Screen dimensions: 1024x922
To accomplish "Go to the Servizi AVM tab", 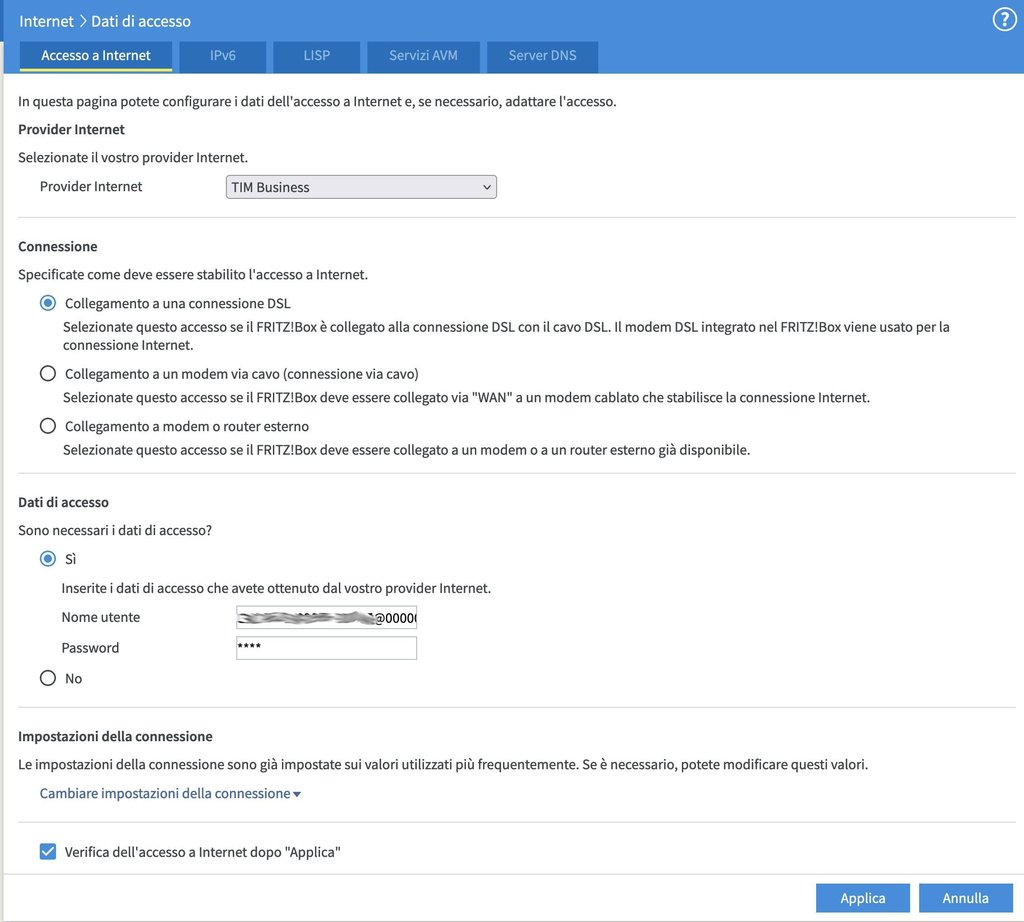I will (423, 56).
